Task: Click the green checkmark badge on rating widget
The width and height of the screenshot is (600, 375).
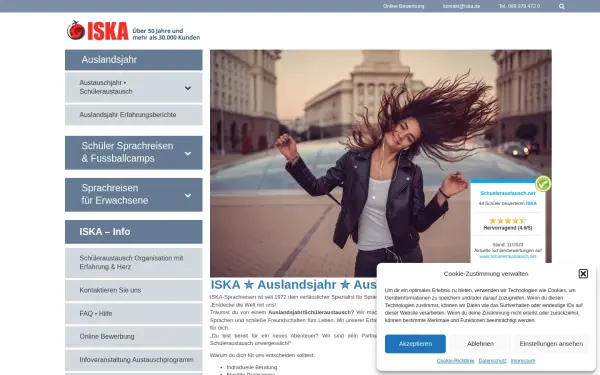Action: coord(543,184)
